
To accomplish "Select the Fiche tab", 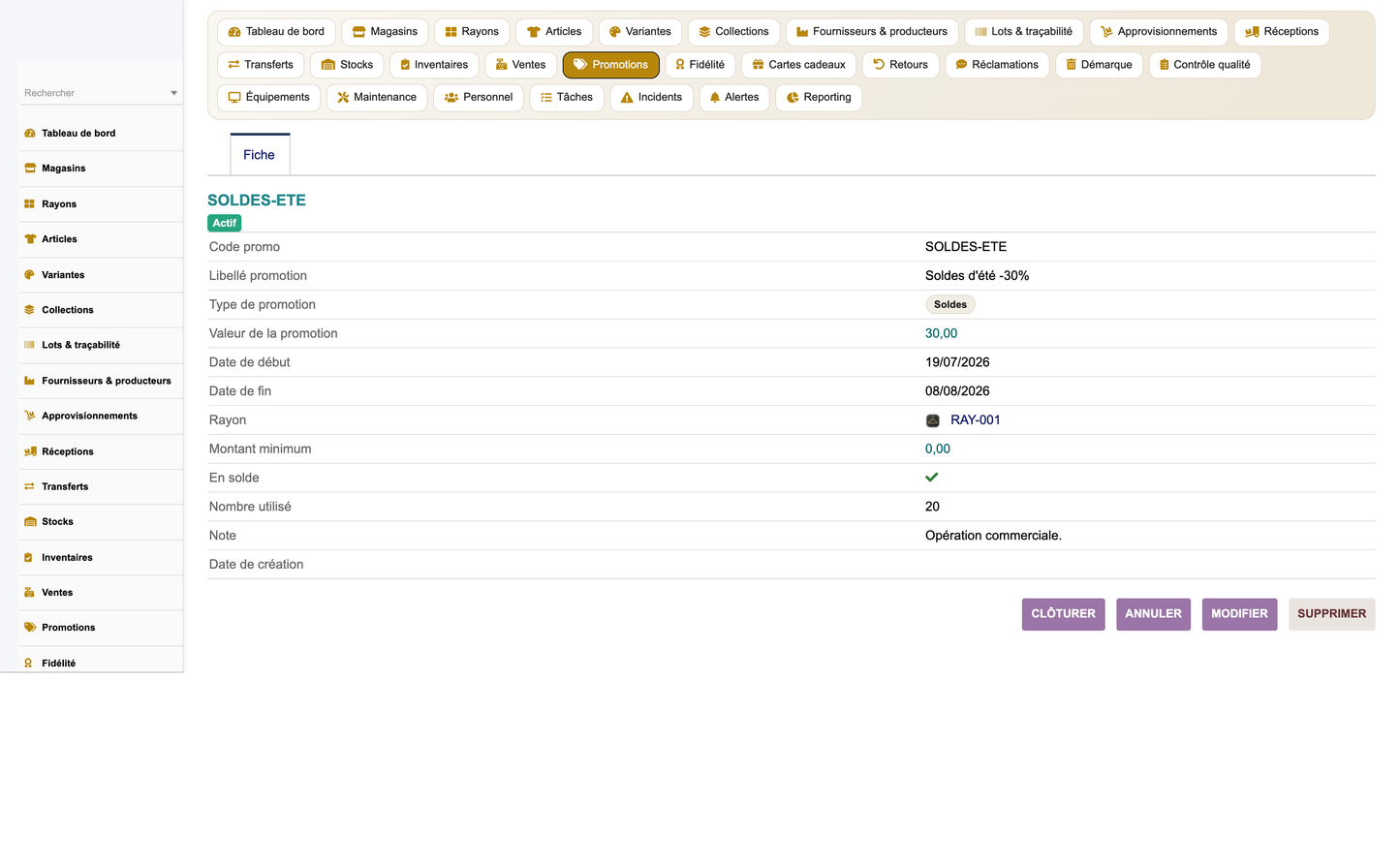I will tap(260, 155).
